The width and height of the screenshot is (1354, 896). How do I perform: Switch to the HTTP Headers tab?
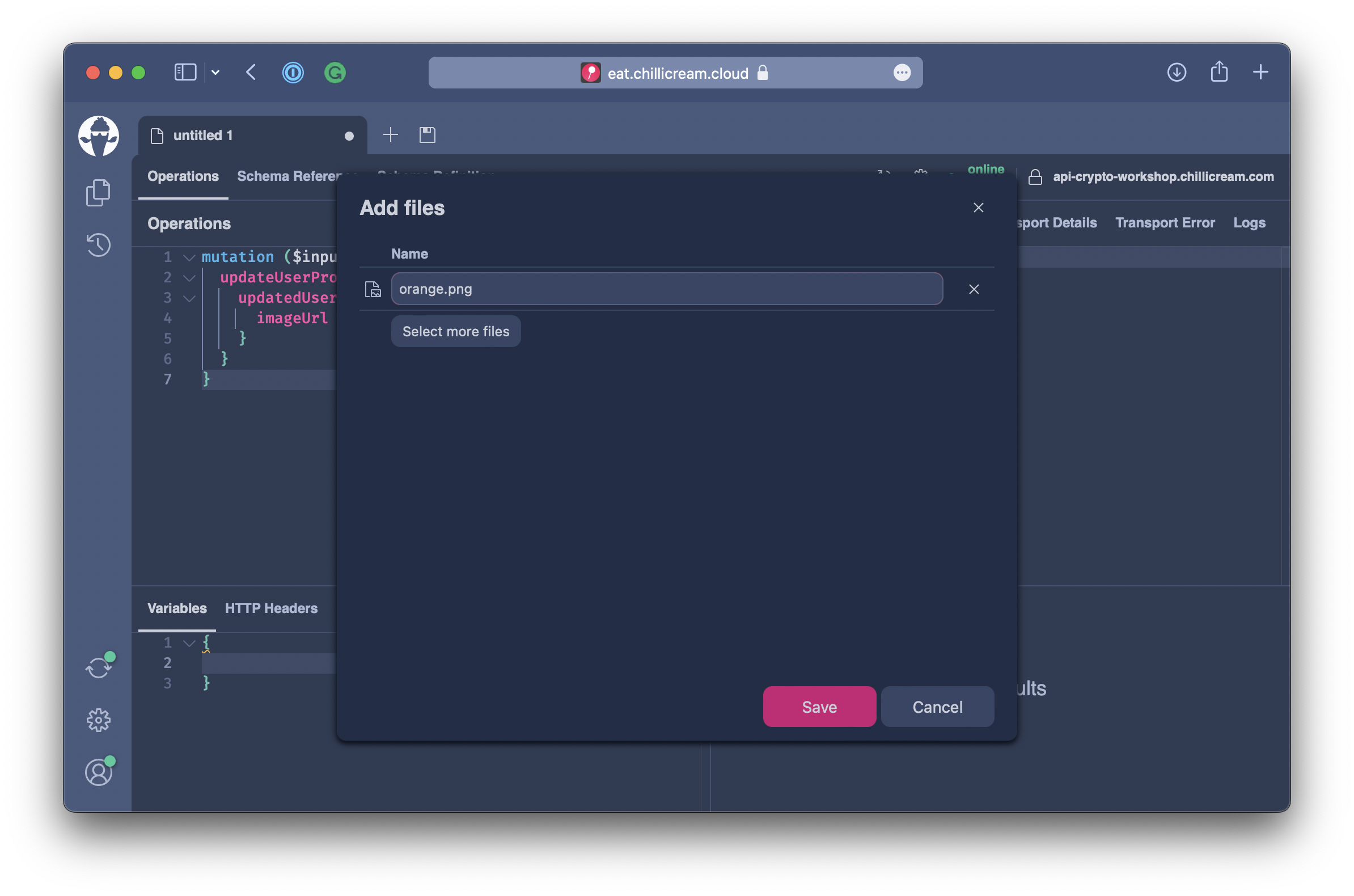[271, 608]
